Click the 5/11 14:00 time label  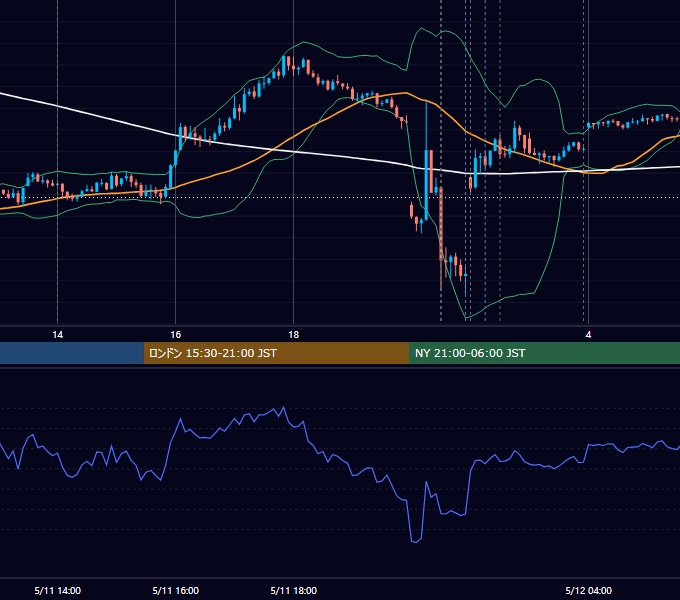pyautogui.click(x=58, y=590)
